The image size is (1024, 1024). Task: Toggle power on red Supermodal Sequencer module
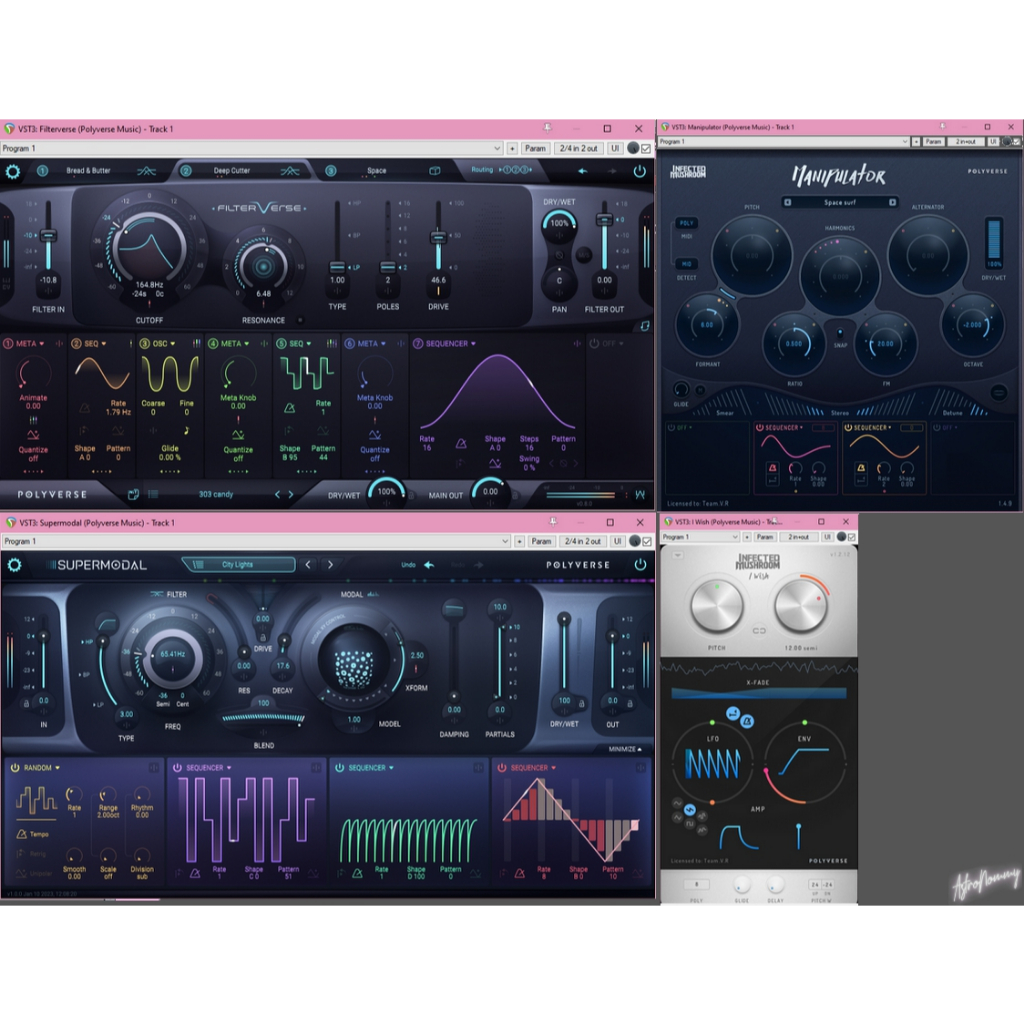pos(502,768)
